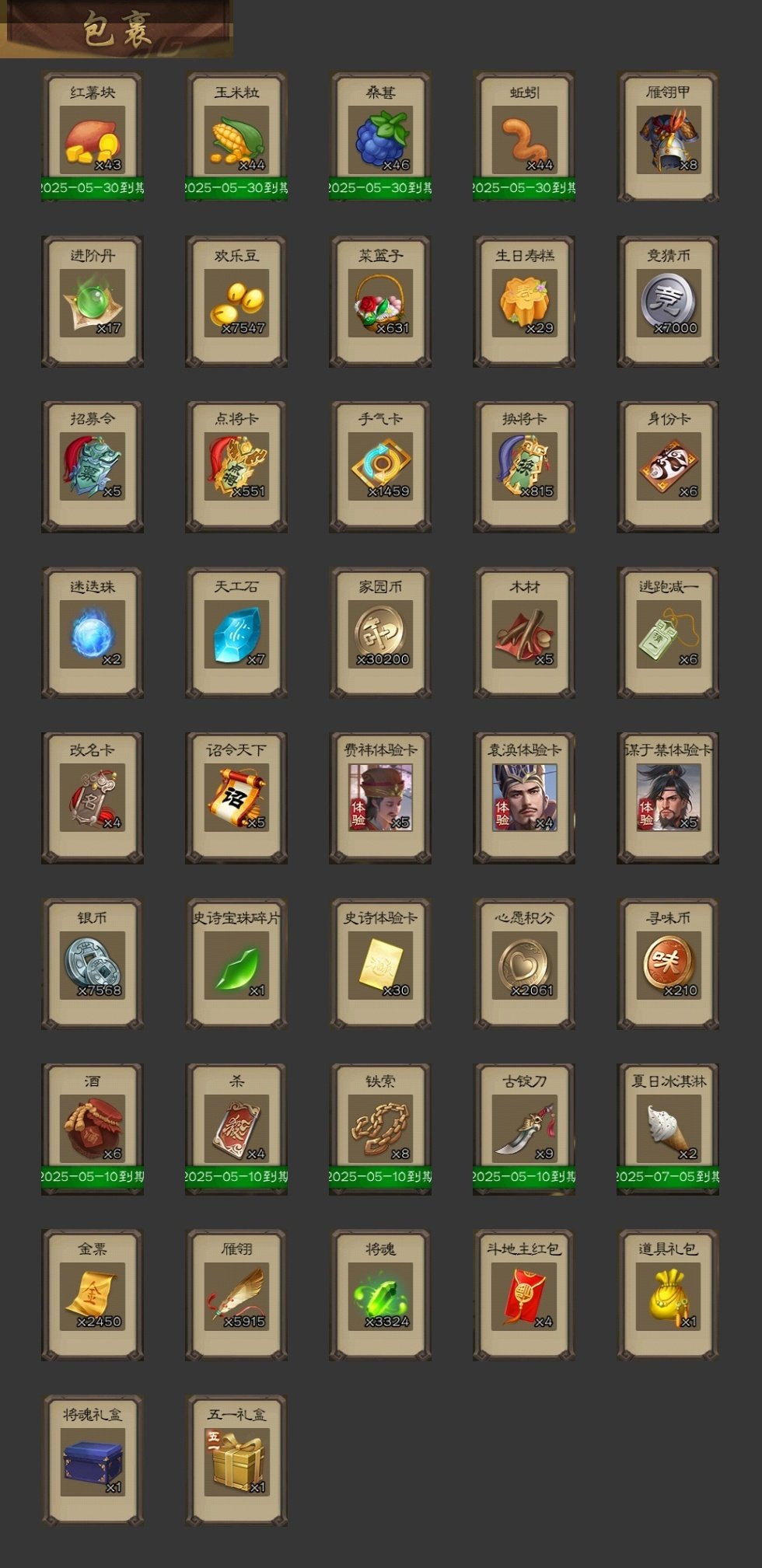Select the 竞猜币 silver coin item
The width and height of the screenshot is (762, 1568).
668,301
